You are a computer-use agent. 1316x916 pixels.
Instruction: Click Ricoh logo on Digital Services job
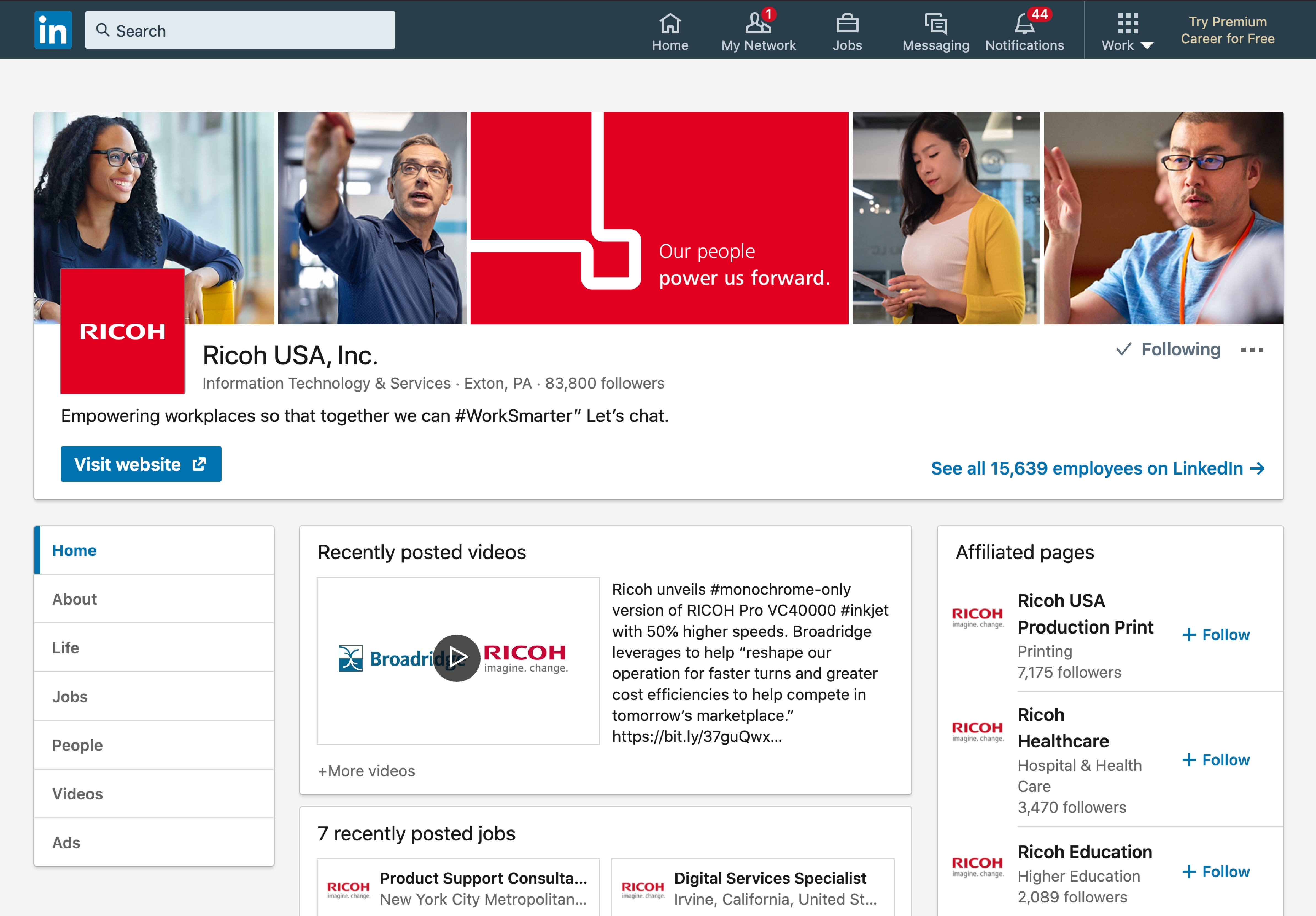[x=643, y=889]
